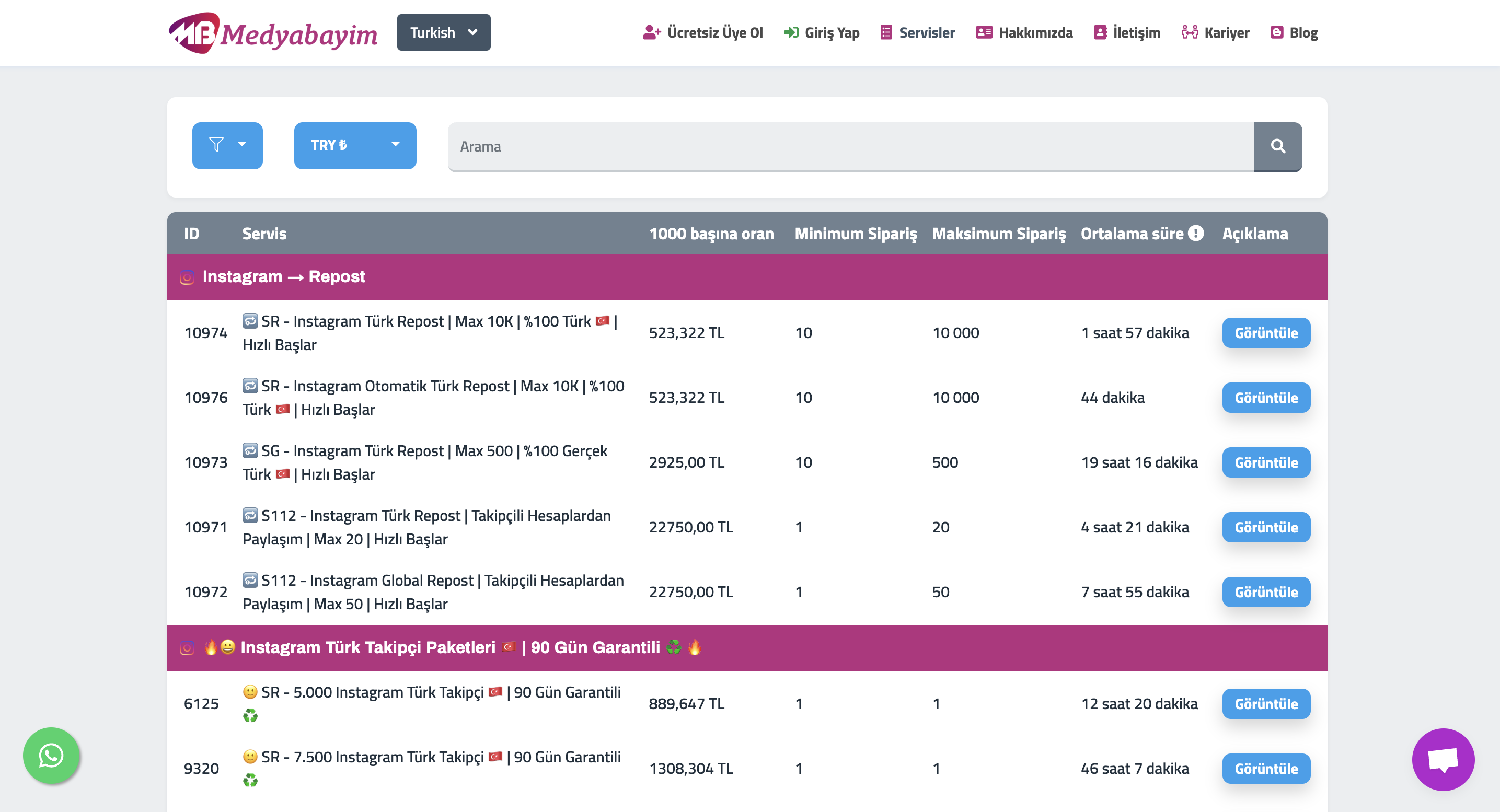Click Görüntüle for service 6125
Screen dimensions: 1500x812
[x=1266, y=704]
